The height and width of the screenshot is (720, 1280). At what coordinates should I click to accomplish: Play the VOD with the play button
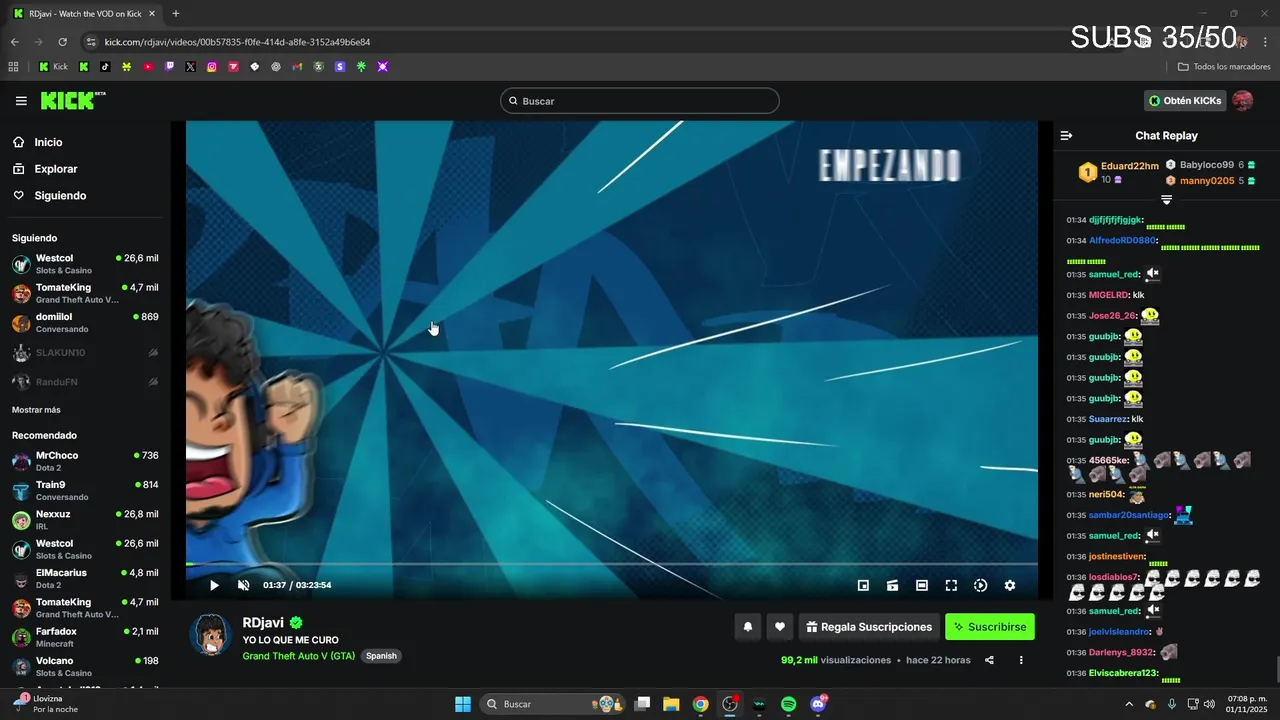coord(214,585)
